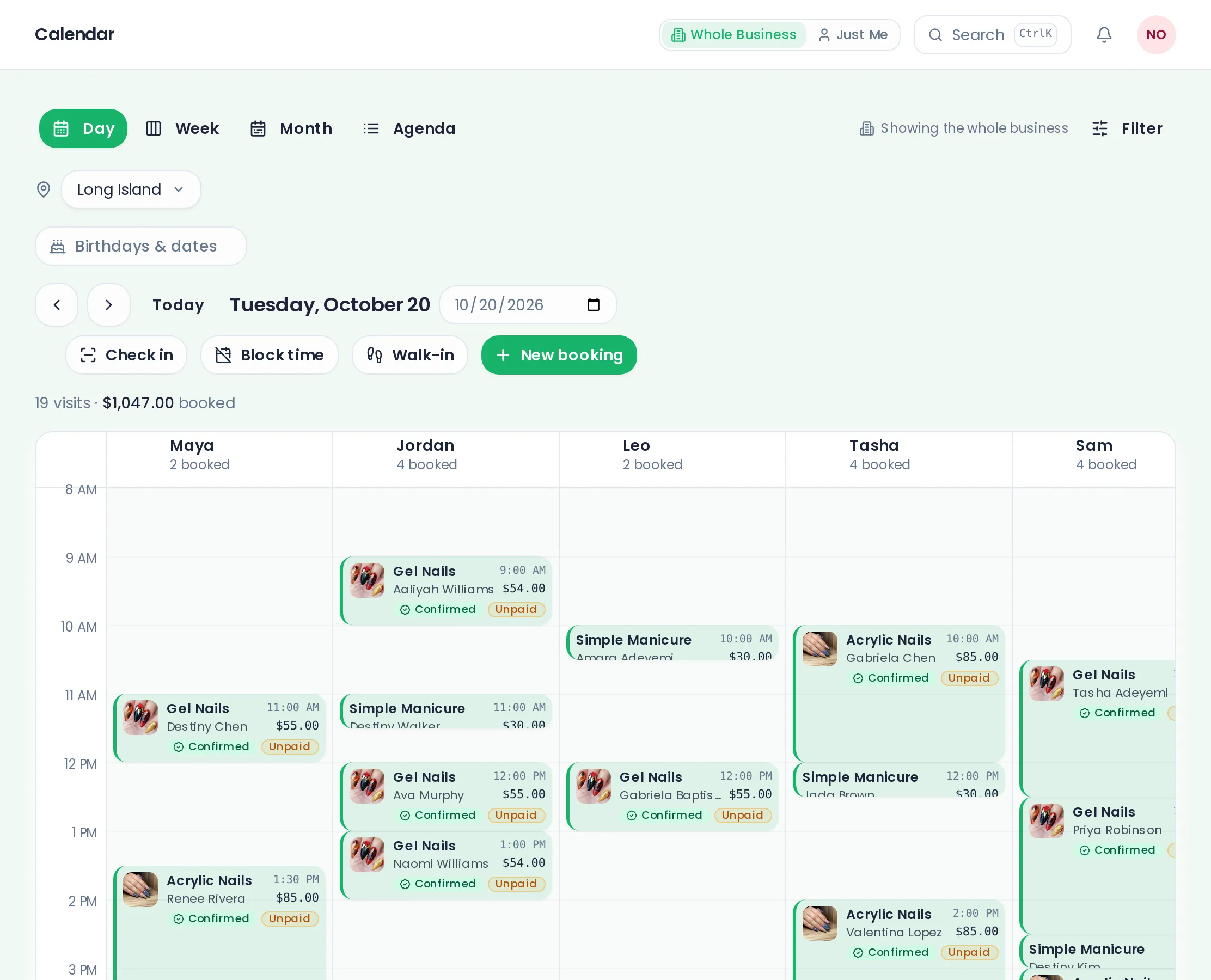This screenshot has width=1211, height=980.
Task: Open Birthdays & dates
Action: (141, 246)
